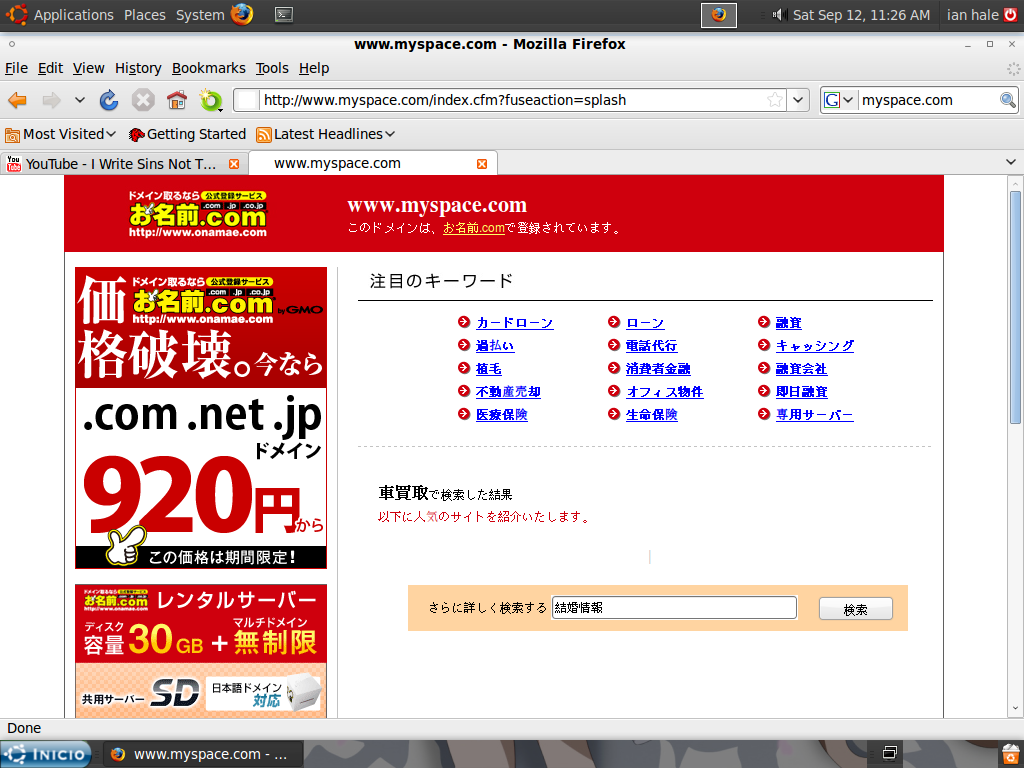The image size is (1024, 768).
Task: Open the カードローン keyword link
Action: [x=515, y=323]
